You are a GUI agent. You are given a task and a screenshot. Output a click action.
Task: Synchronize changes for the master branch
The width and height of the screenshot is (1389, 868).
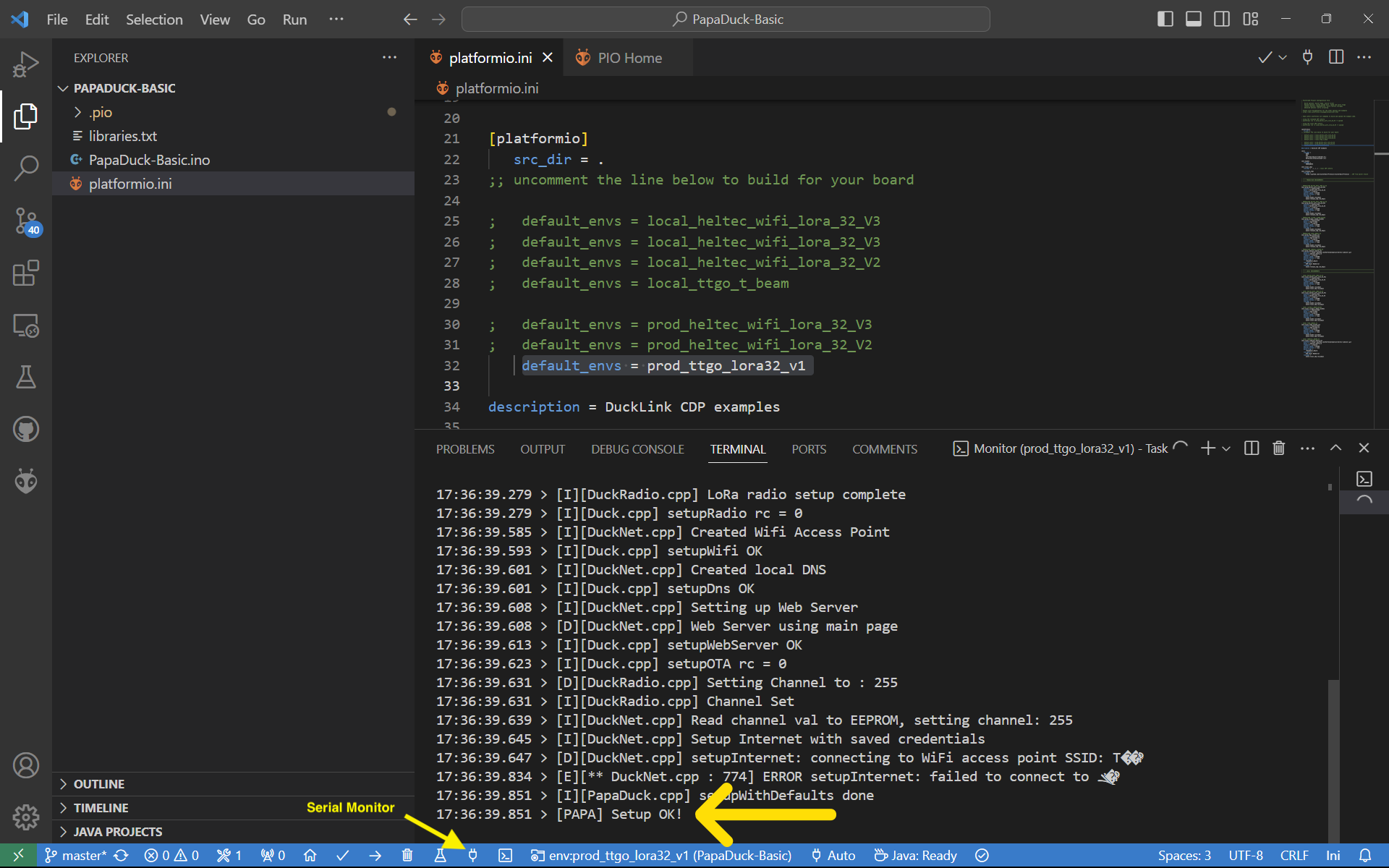tap(122, 856)
